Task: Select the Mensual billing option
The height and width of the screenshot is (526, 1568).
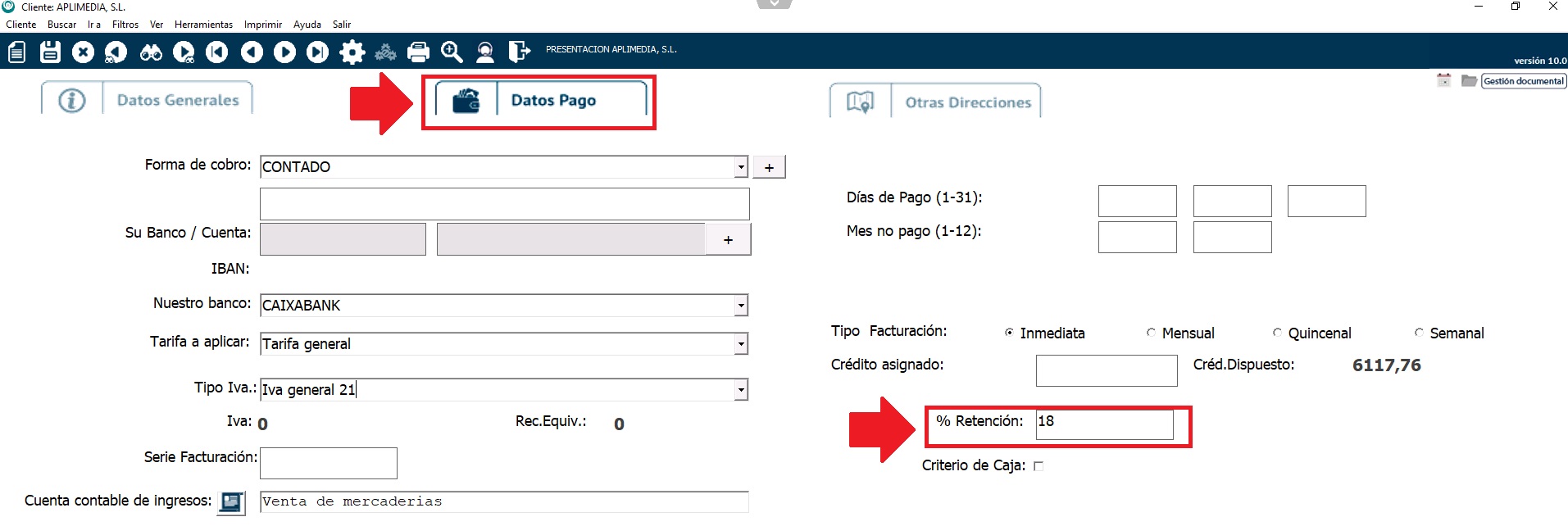Action: 1152,333
